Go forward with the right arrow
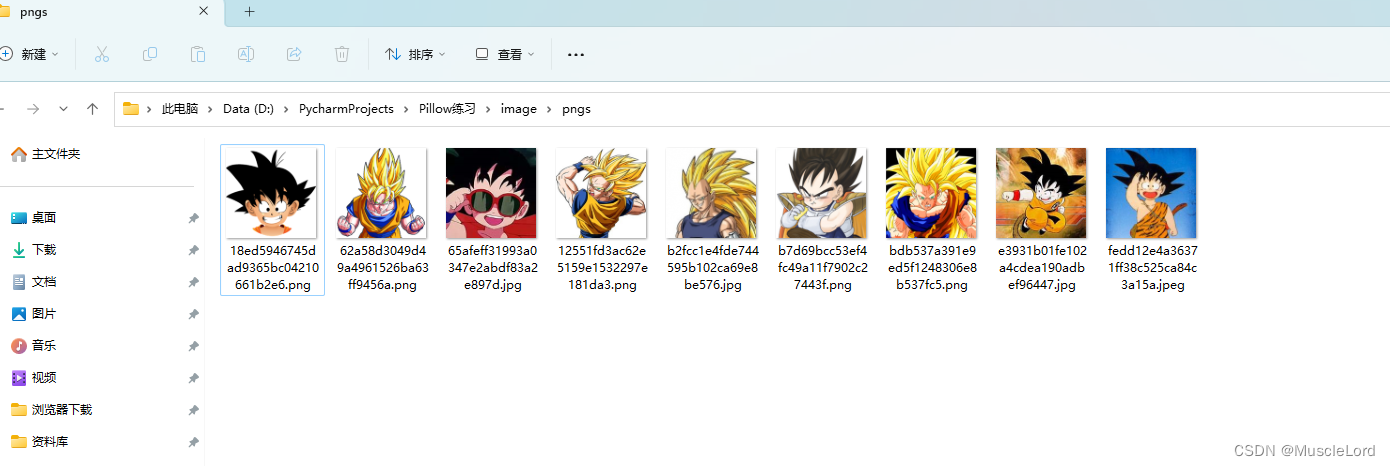This screenshot has width=1390, height=466. click(33, 109)
